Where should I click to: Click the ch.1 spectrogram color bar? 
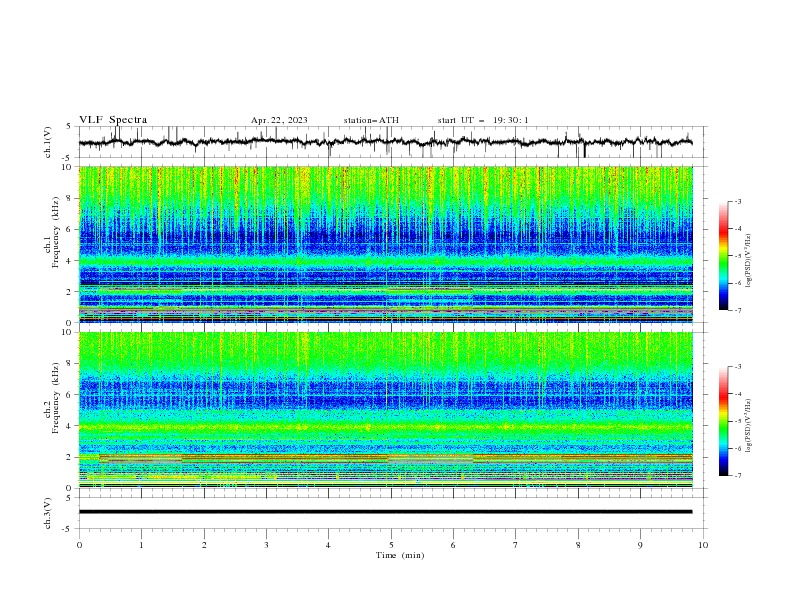point(723,256)
